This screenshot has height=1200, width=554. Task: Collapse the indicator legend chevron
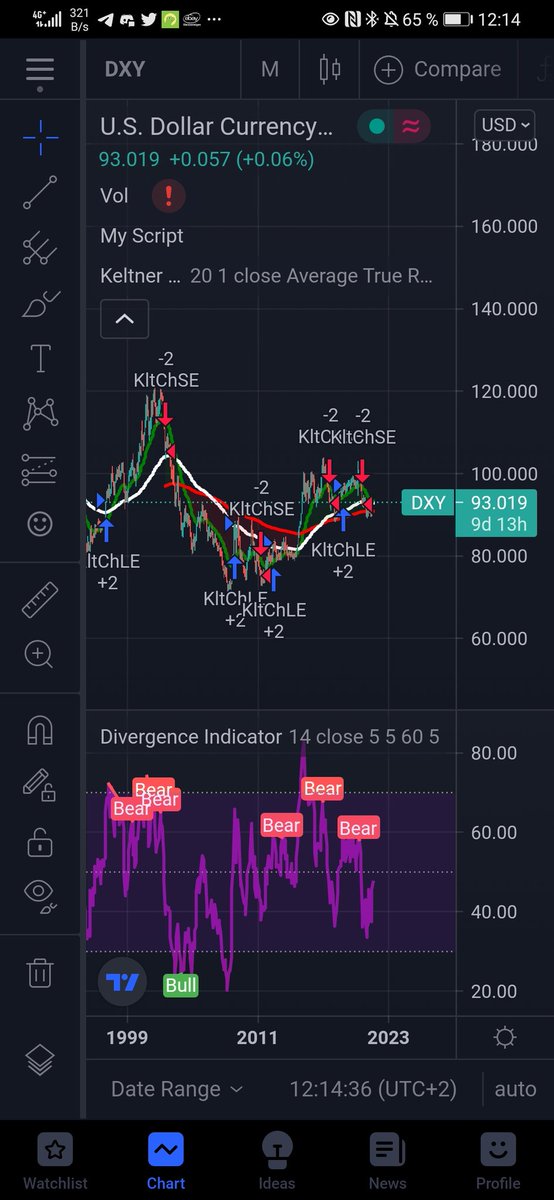click(x=124, y=319)
